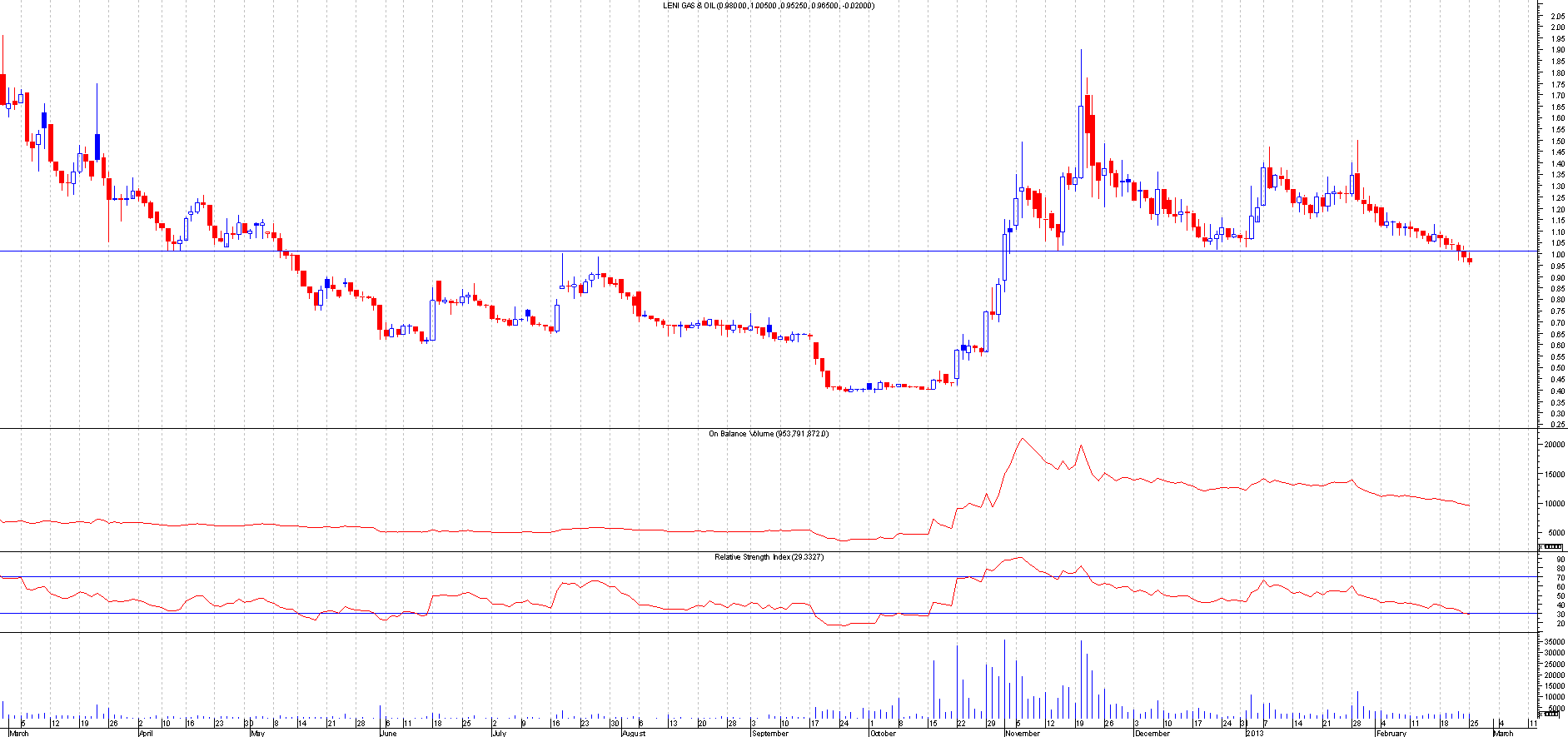The height and width of the screenshot is (737, 1568).
Task: Click the 20000 value on OBV scale
Action: coord(1554,445)
